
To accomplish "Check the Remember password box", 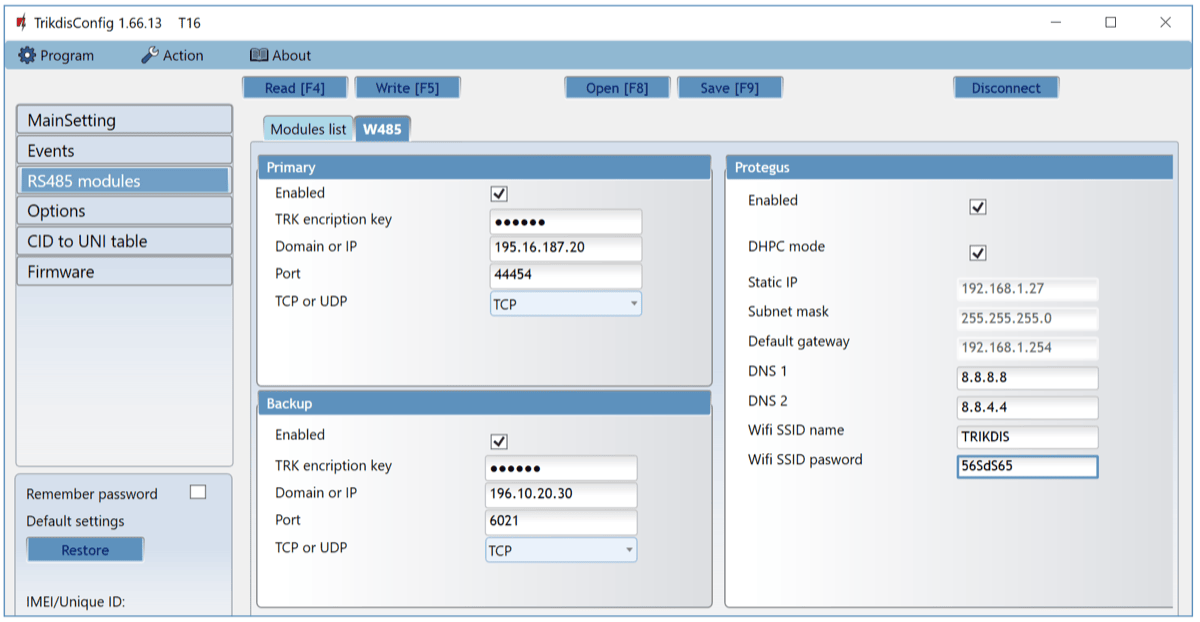I will click(x=198, y=492).
